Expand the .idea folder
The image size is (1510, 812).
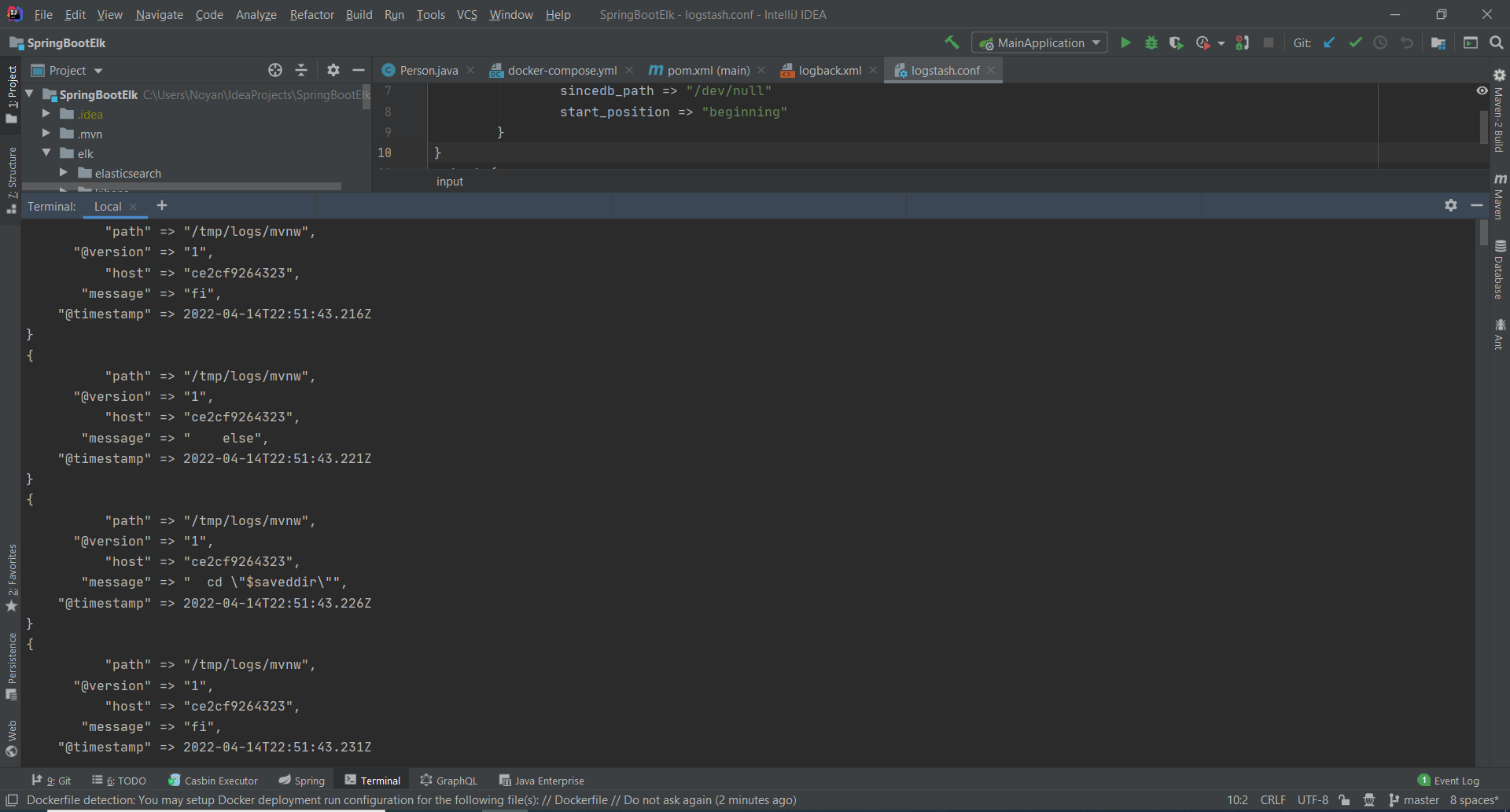click(46, 114)
